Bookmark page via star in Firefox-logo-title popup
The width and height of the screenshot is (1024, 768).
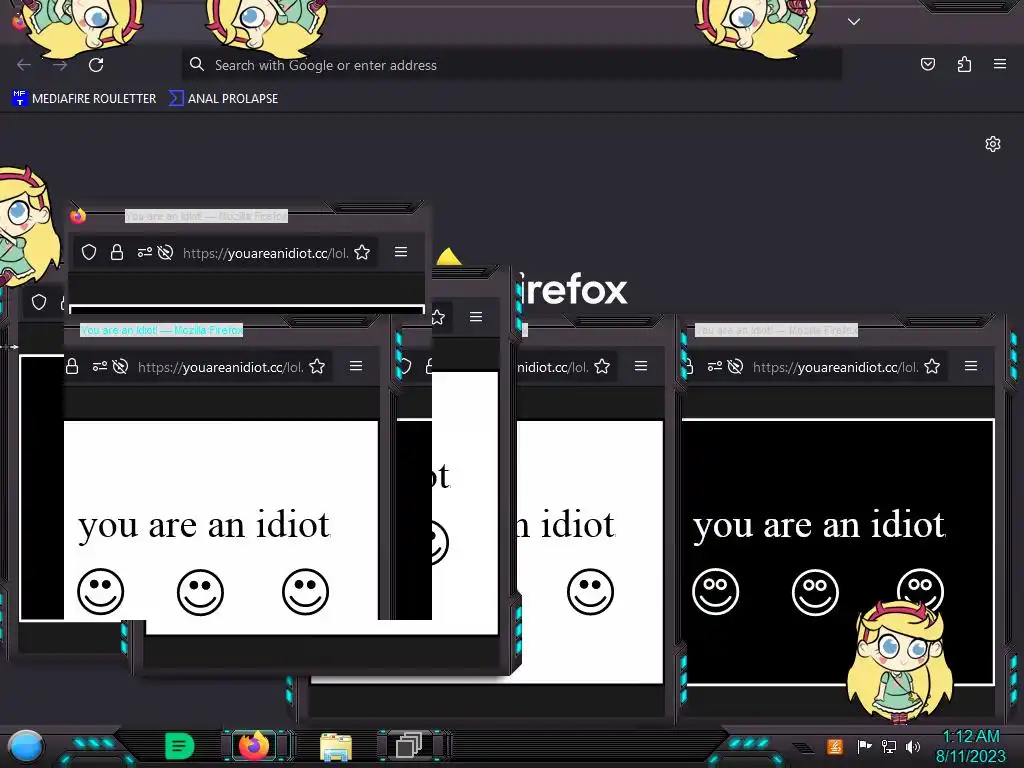362,252
